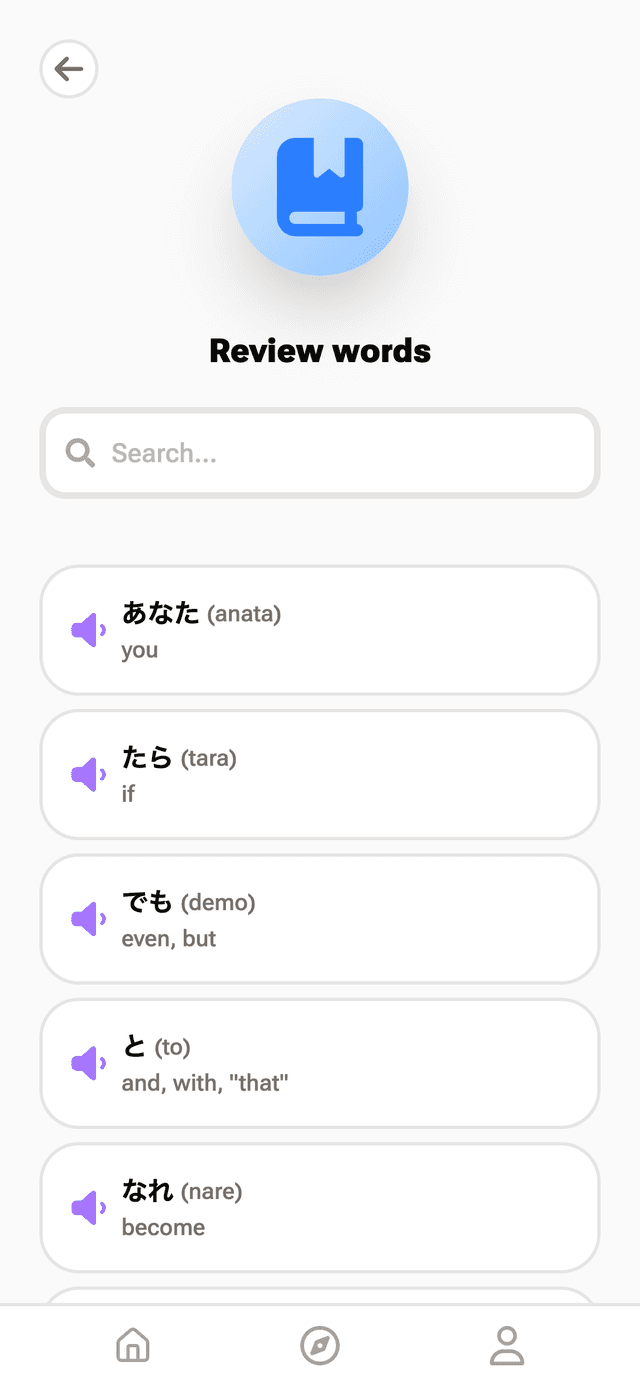Open the でも 'even, but' card
The width and height of the screenshot is (640, 1385).
click(x=400, y=919)
